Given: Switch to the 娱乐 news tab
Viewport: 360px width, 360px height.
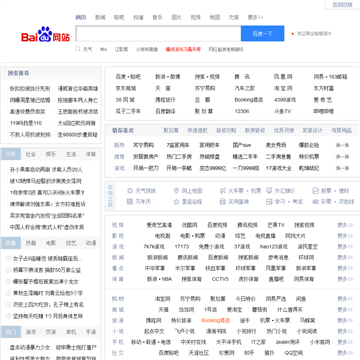Looking at the screenshot, I should tap(51, 154).
